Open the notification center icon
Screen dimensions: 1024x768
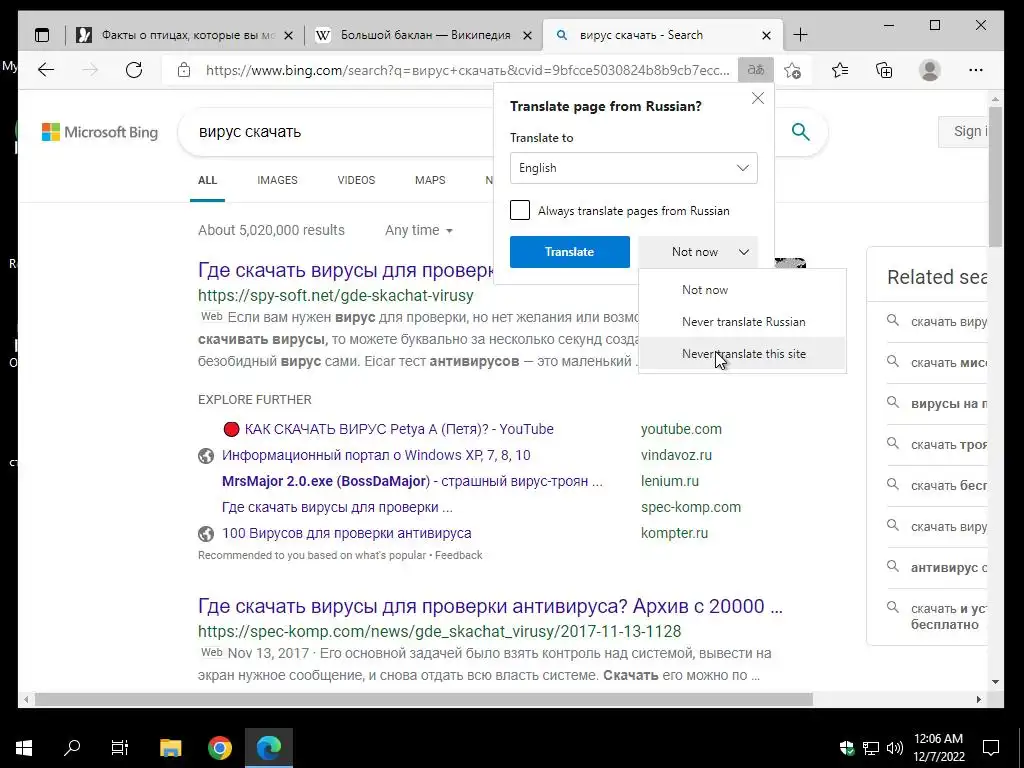point(991,747)
